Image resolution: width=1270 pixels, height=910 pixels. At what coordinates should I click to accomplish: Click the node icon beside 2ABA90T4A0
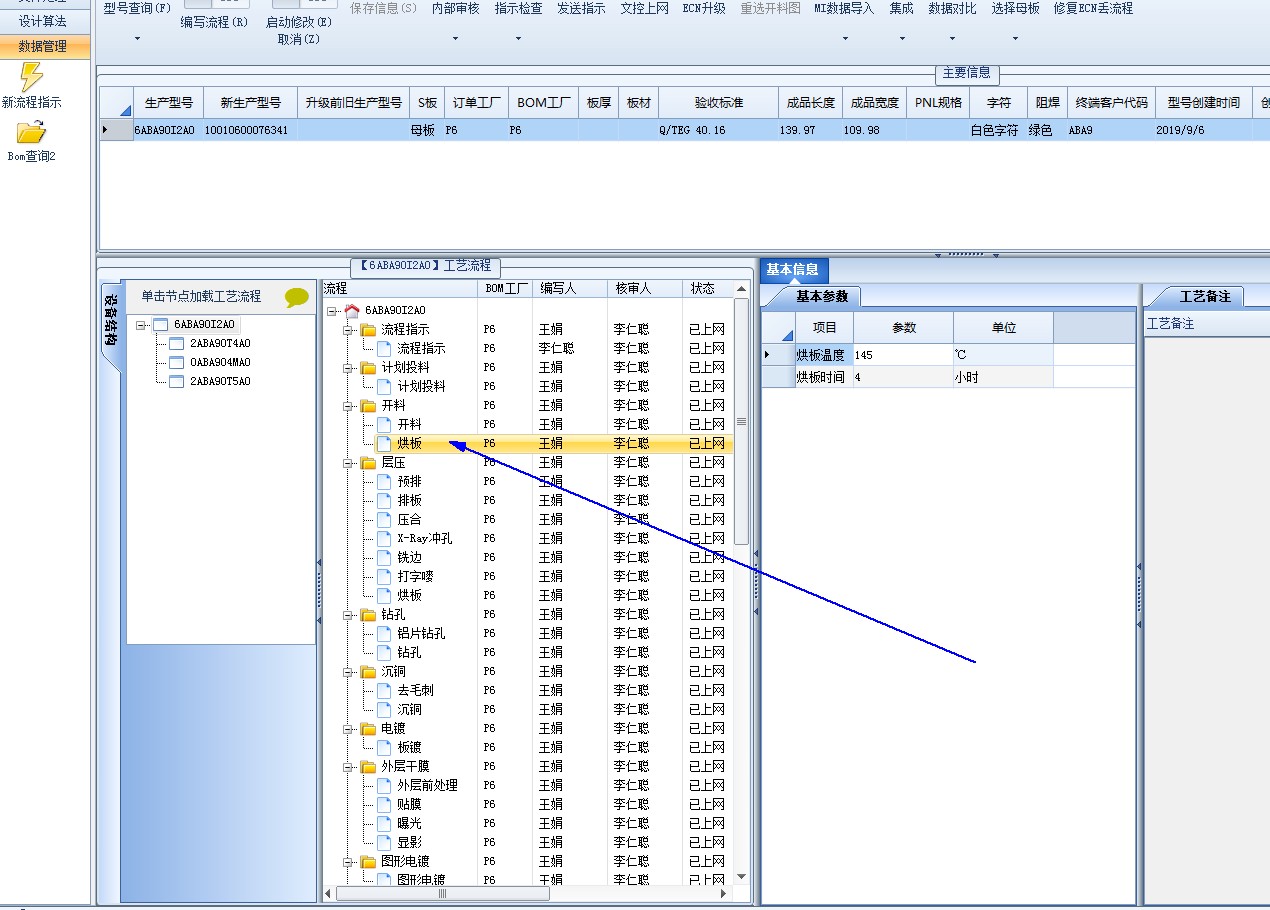coord(177,344)
